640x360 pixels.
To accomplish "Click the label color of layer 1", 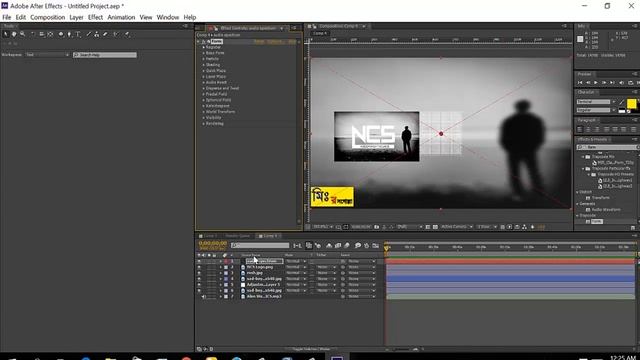I will tap(226, 261).
